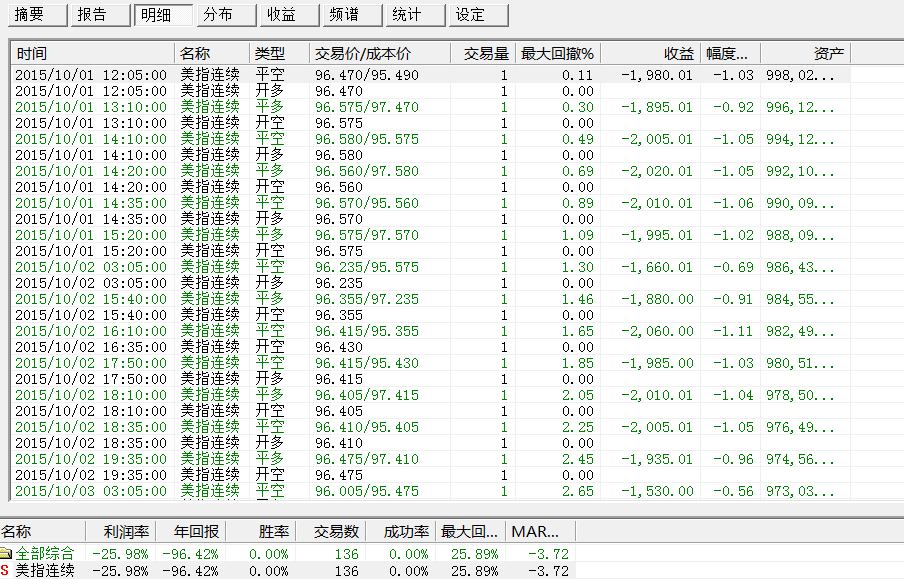
Task: Sort by the 最大回撤% column header
Action: click(x=557, y=53)
